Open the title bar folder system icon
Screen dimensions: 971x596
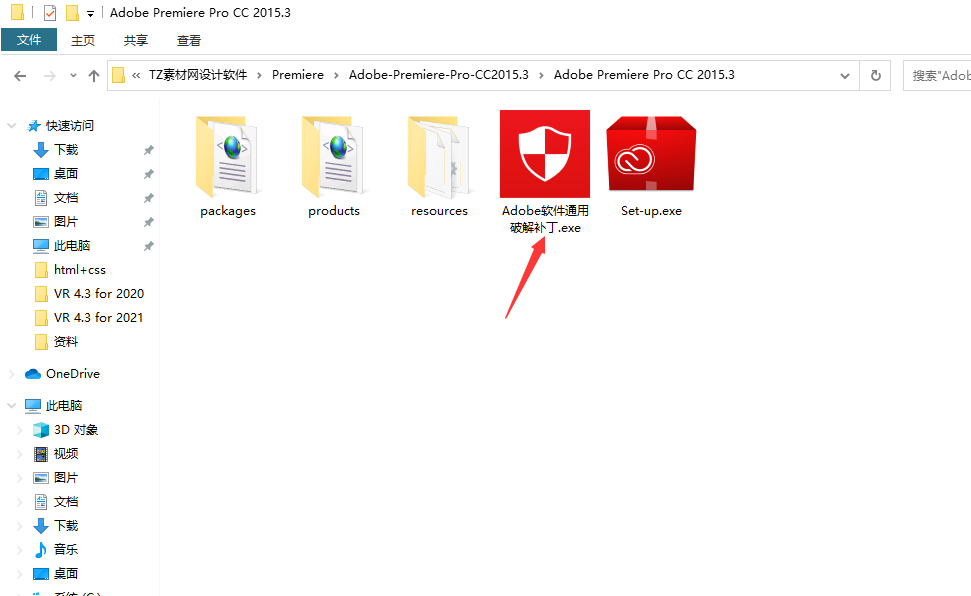pos(17,12)
